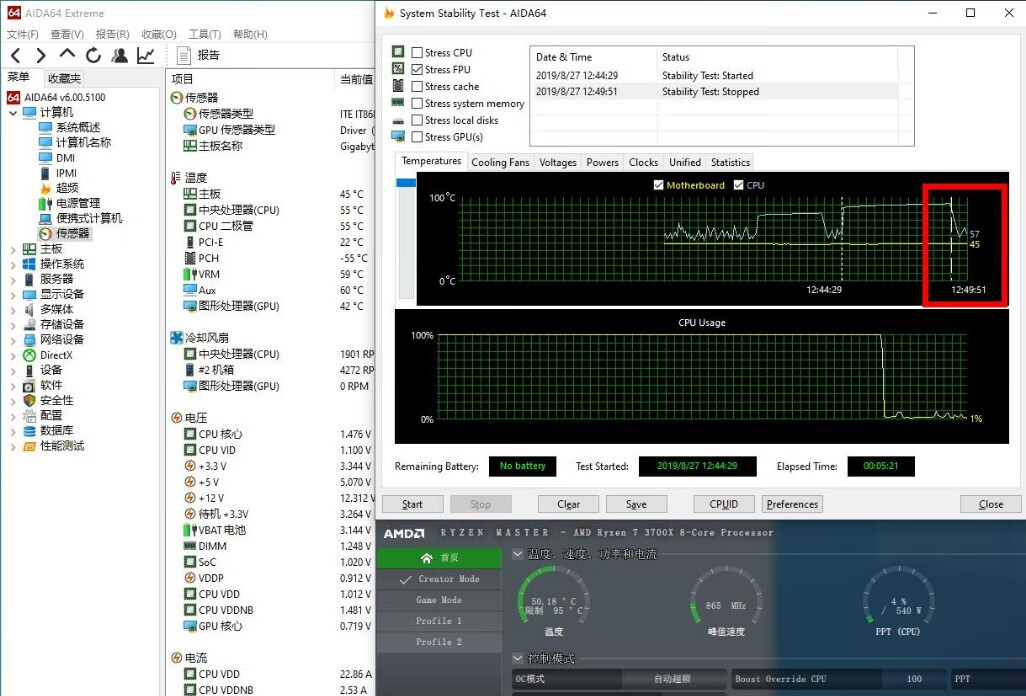Open the graph chart toolbar icon
This screenshot has width=1026, height=696.
145,56
